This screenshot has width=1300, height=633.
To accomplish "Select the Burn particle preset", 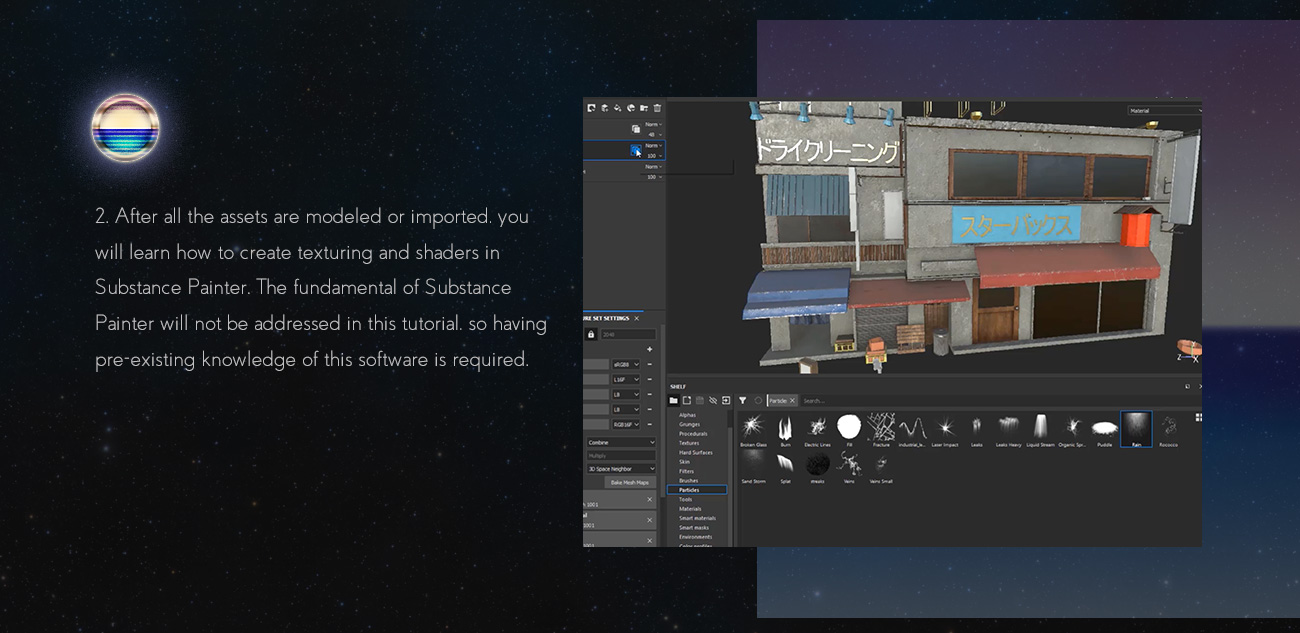I will point(786,430).
